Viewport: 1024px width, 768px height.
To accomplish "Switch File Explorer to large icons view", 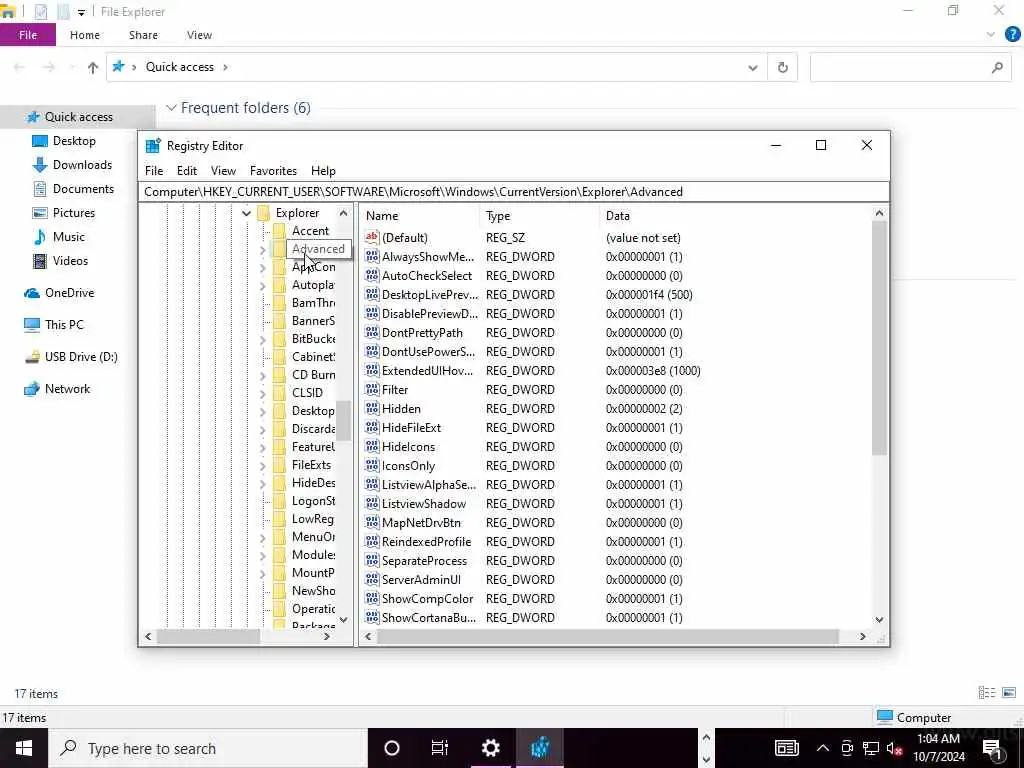I will pyautogui.click(x=1009, y=693).
